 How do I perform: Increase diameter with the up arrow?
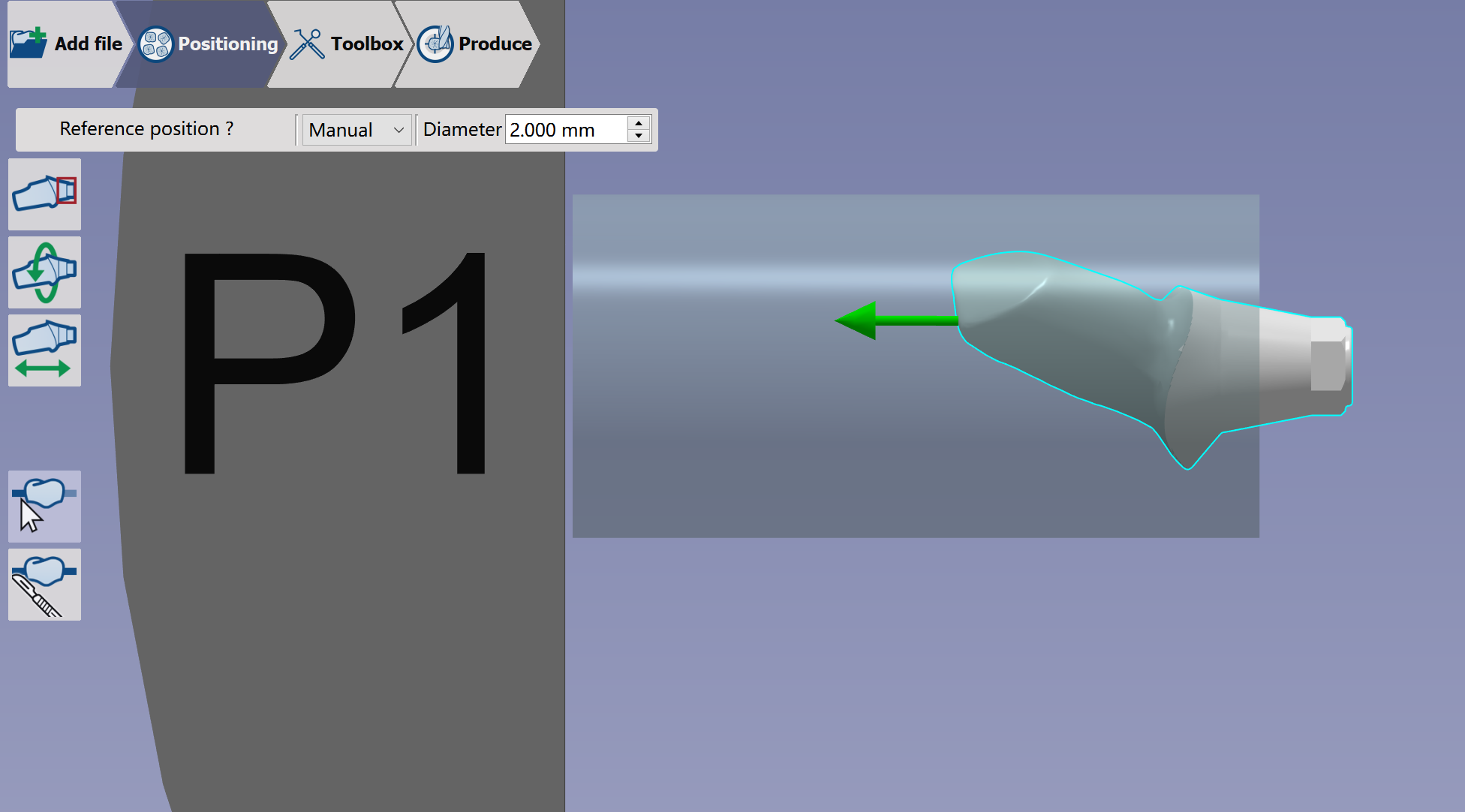[639, 123]
